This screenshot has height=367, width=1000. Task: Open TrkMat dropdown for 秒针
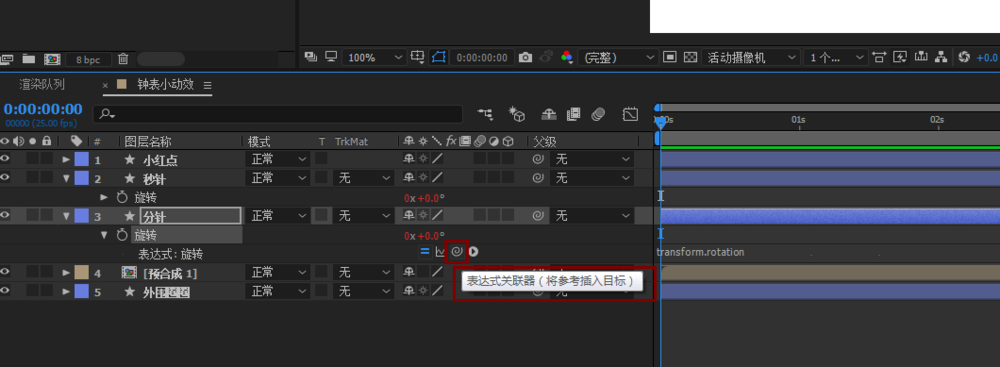[x=362, y=178]
